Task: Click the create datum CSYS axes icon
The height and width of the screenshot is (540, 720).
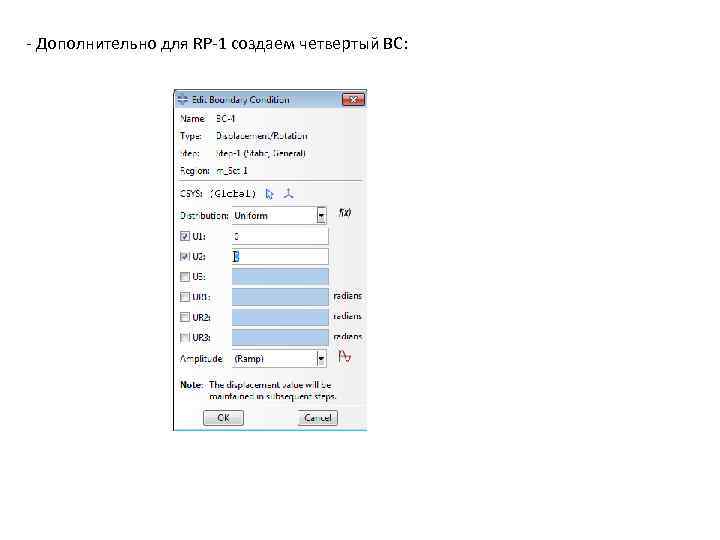Action: pos(288,194)
